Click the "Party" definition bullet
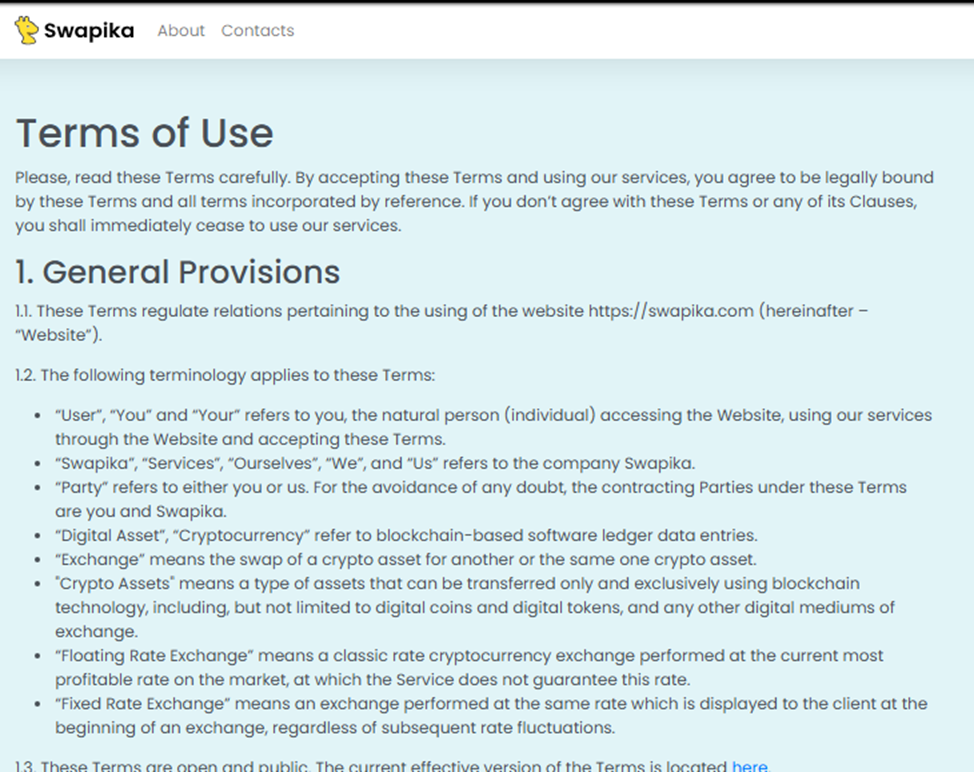The image size is (974, 772). point(481,499)
